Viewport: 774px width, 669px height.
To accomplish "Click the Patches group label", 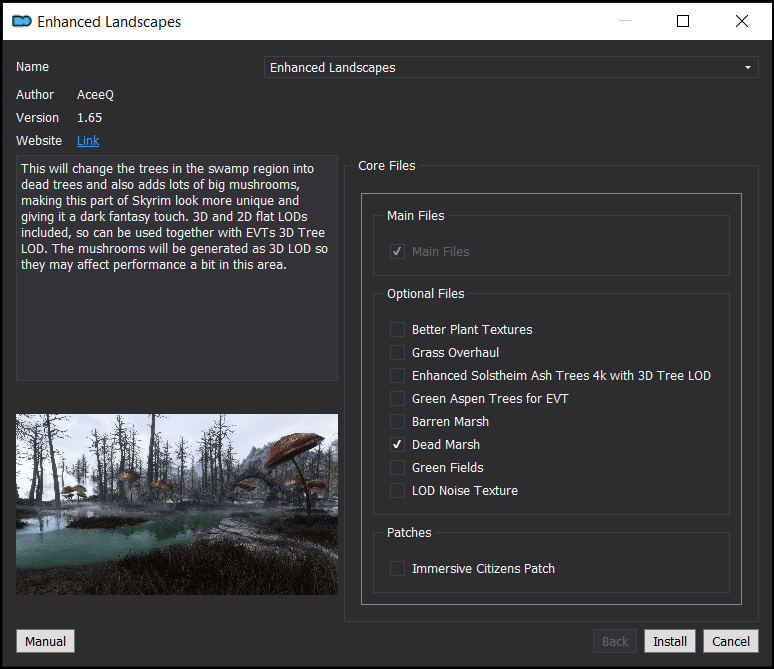I will point(409,533).
